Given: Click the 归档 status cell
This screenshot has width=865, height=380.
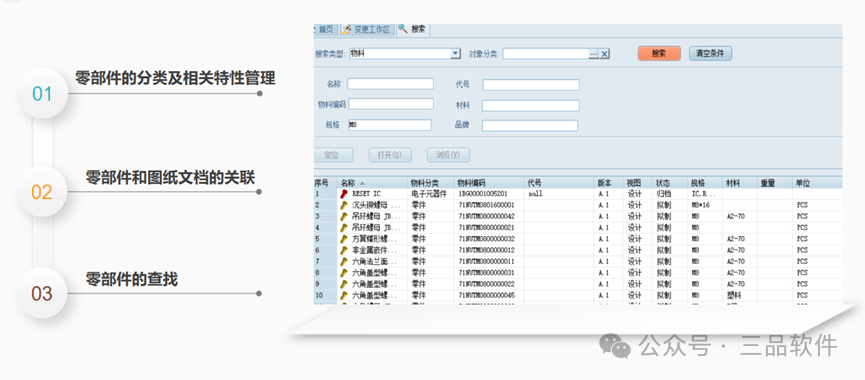Looking at the screenshot, I should (664, 194).
